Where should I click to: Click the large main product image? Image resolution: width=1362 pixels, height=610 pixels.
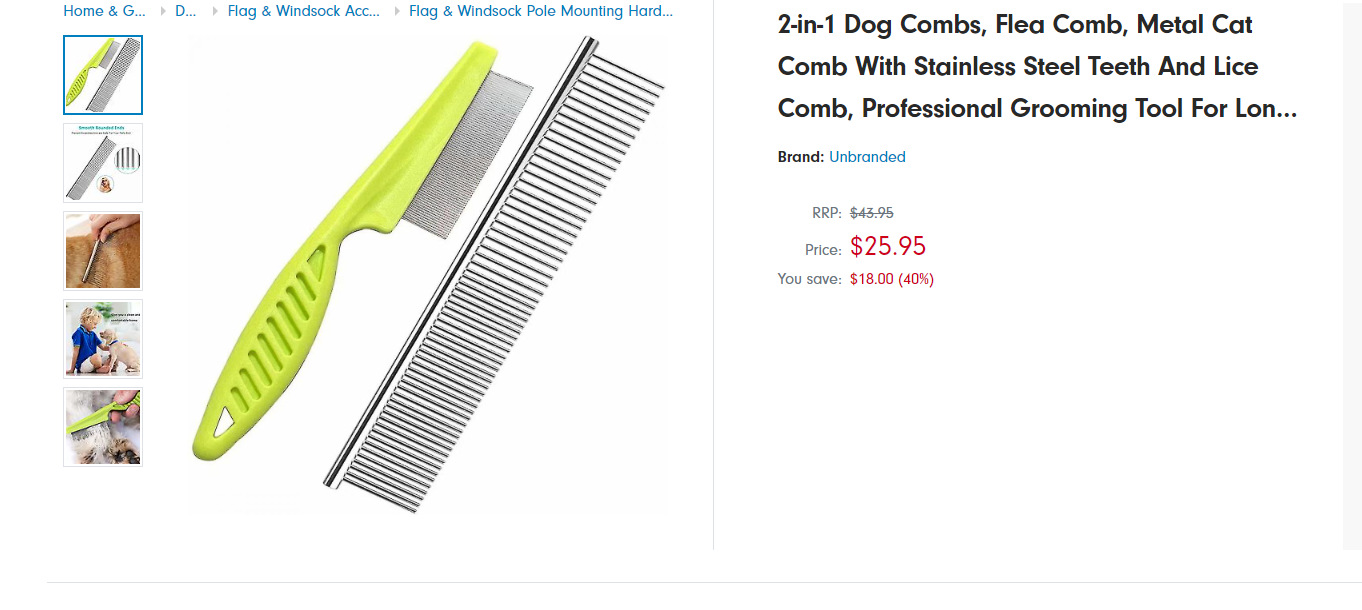[428, 275]
